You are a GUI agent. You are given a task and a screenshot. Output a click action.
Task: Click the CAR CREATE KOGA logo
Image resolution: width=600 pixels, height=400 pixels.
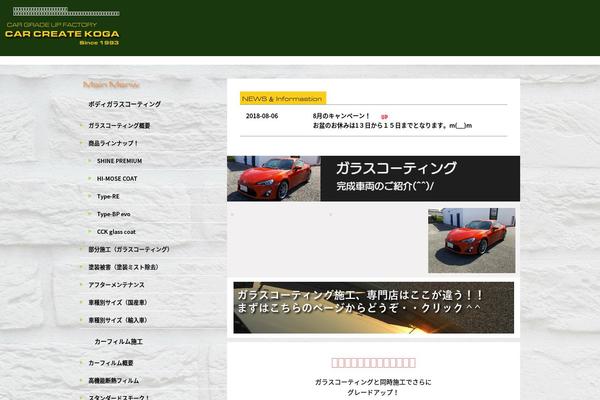coord(62,34)
